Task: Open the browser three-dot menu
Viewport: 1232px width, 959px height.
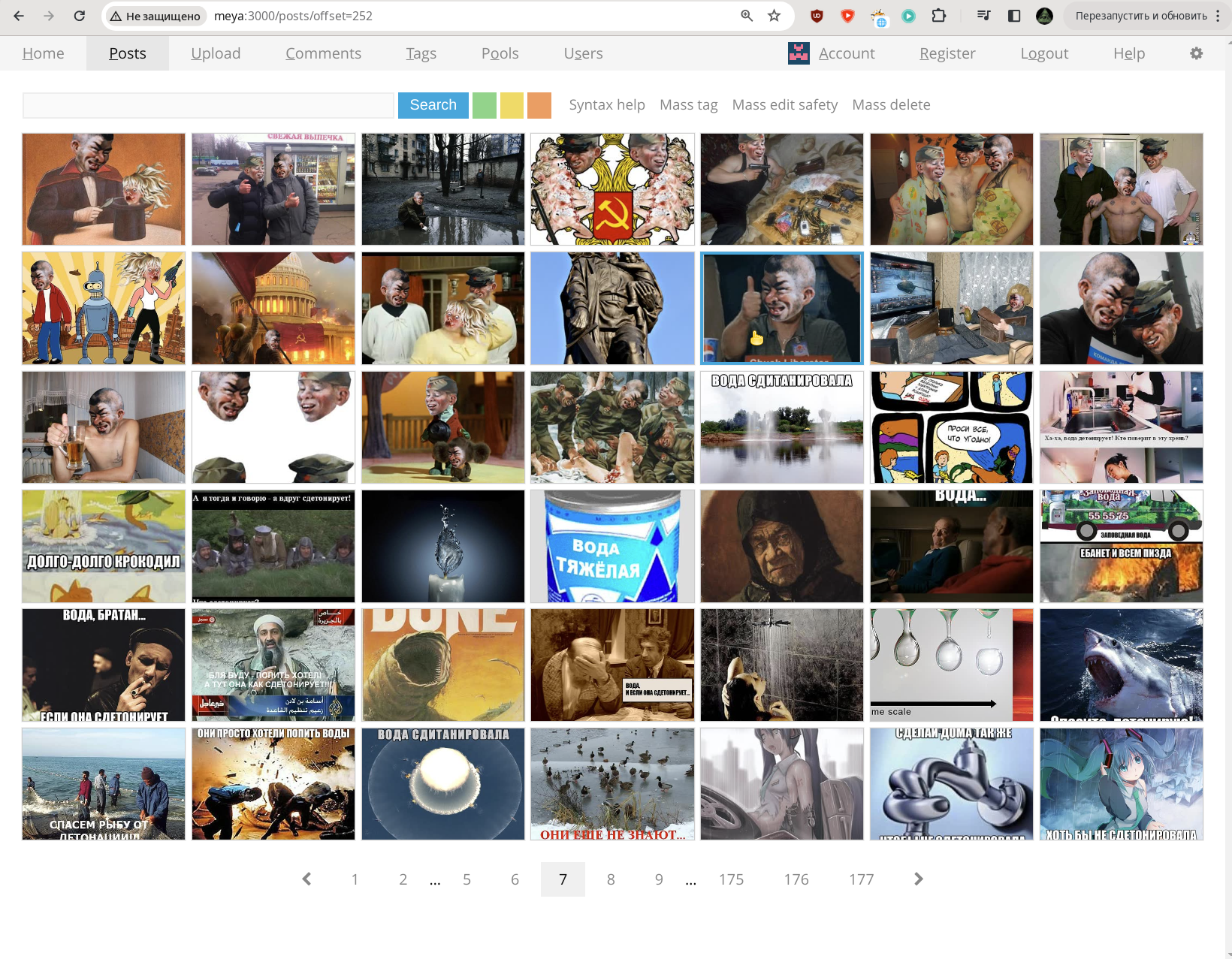Action: point(1218,16)
